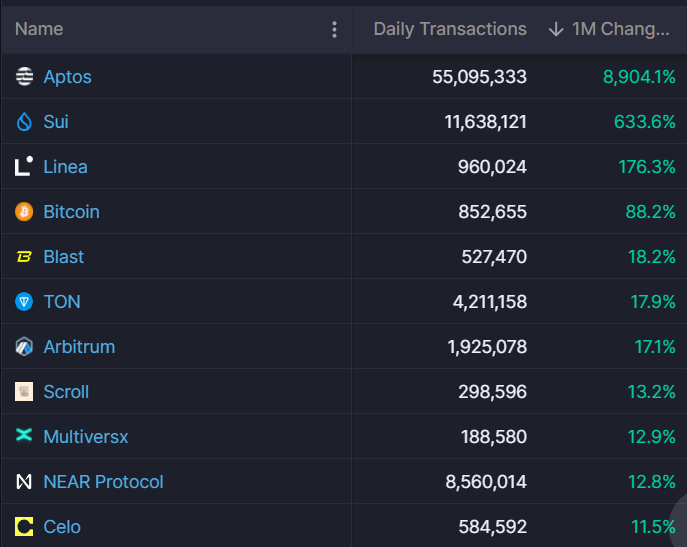Click the NEAR Protocol logo icon

(24, 482)
